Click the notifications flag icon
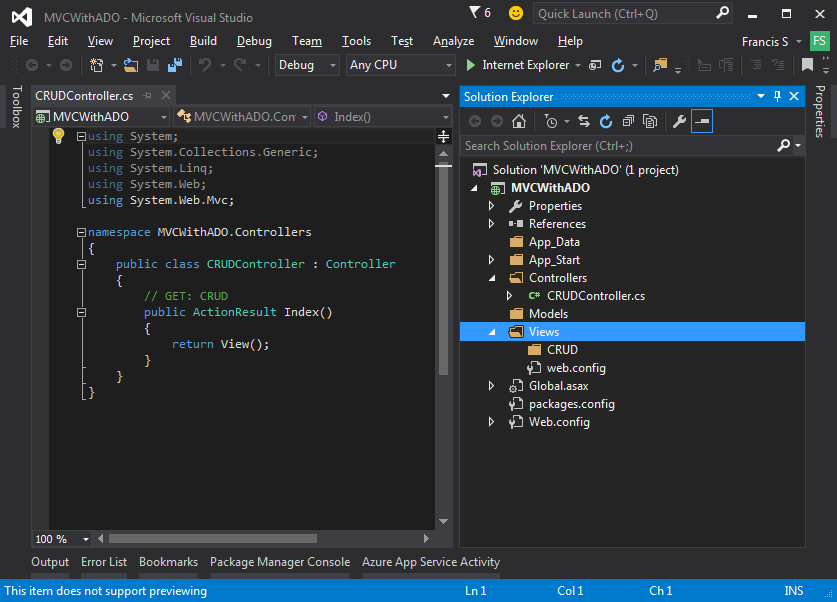The height and width of the screenshot is (602, 837). tap(474, 13)
